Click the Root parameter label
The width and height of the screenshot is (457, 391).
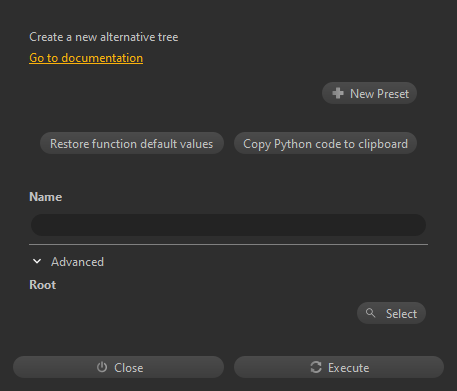[x=43, y=285]
